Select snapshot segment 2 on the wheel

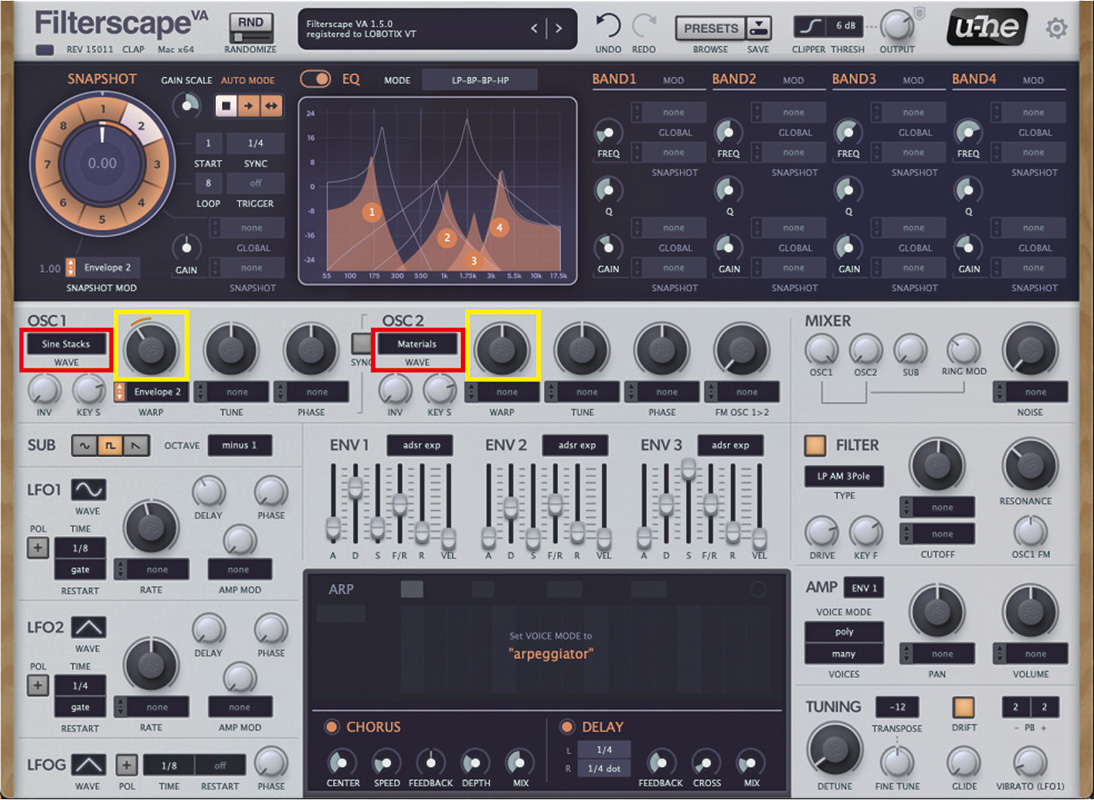[141, 126]
